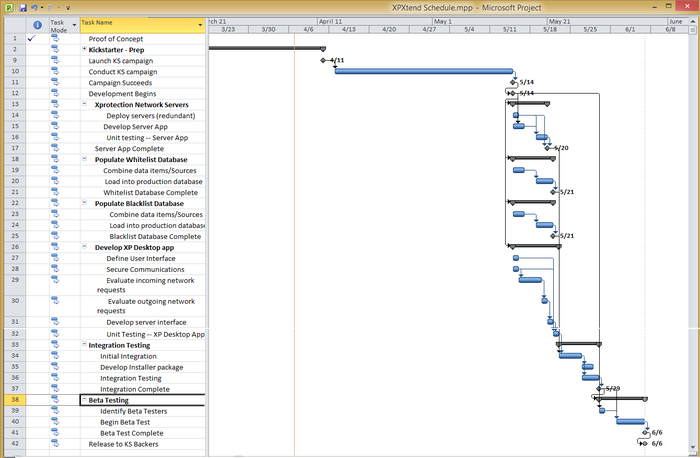
Task: Click task mode icon for Identify Beta Testers
Action: pyautogui.click(x=55, y=410)
